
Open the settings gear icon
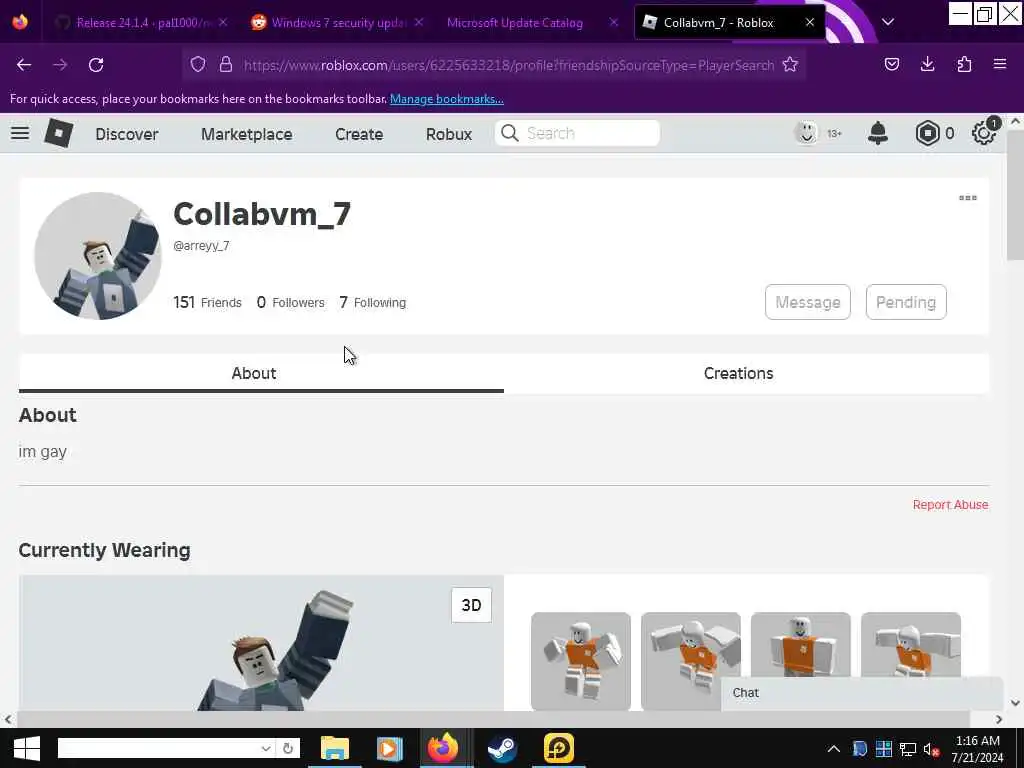coord(984,133)
